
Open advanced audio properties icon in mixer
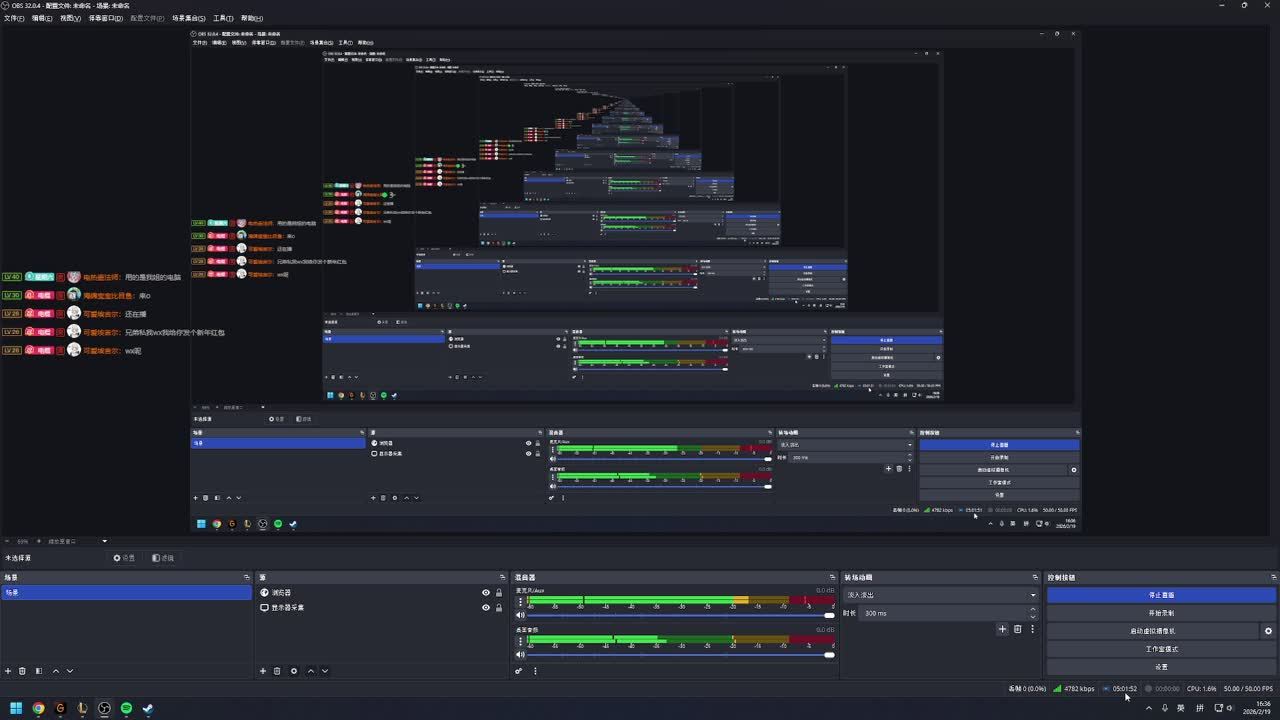click(519, 671)
